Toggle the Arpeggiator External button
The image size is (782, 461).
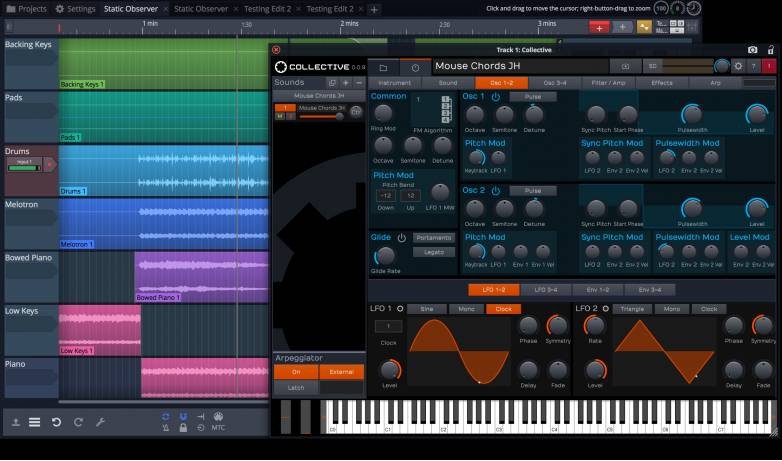pyautogui.click(x=341, y=372)
